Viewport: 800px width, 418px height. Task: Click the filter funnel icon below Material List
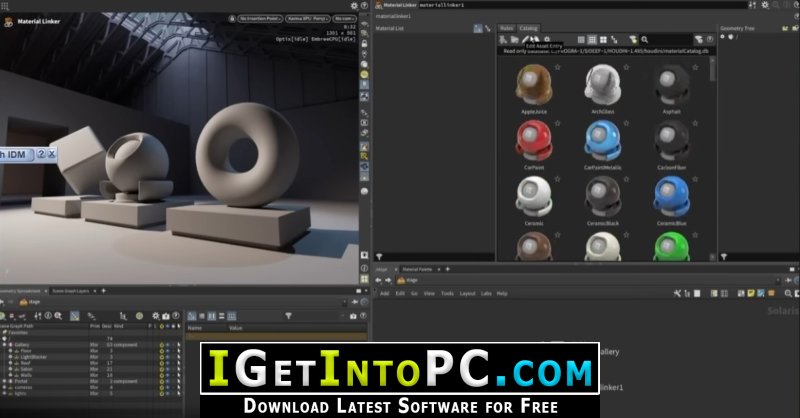tap(379, 257)
